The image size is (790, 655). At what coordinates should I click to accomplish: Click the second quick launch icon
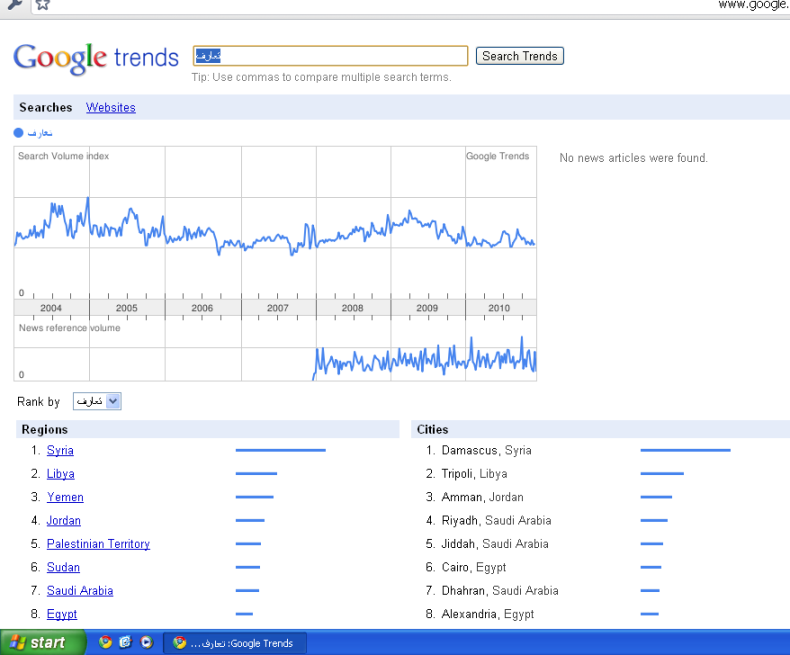(x=126, y=643)
